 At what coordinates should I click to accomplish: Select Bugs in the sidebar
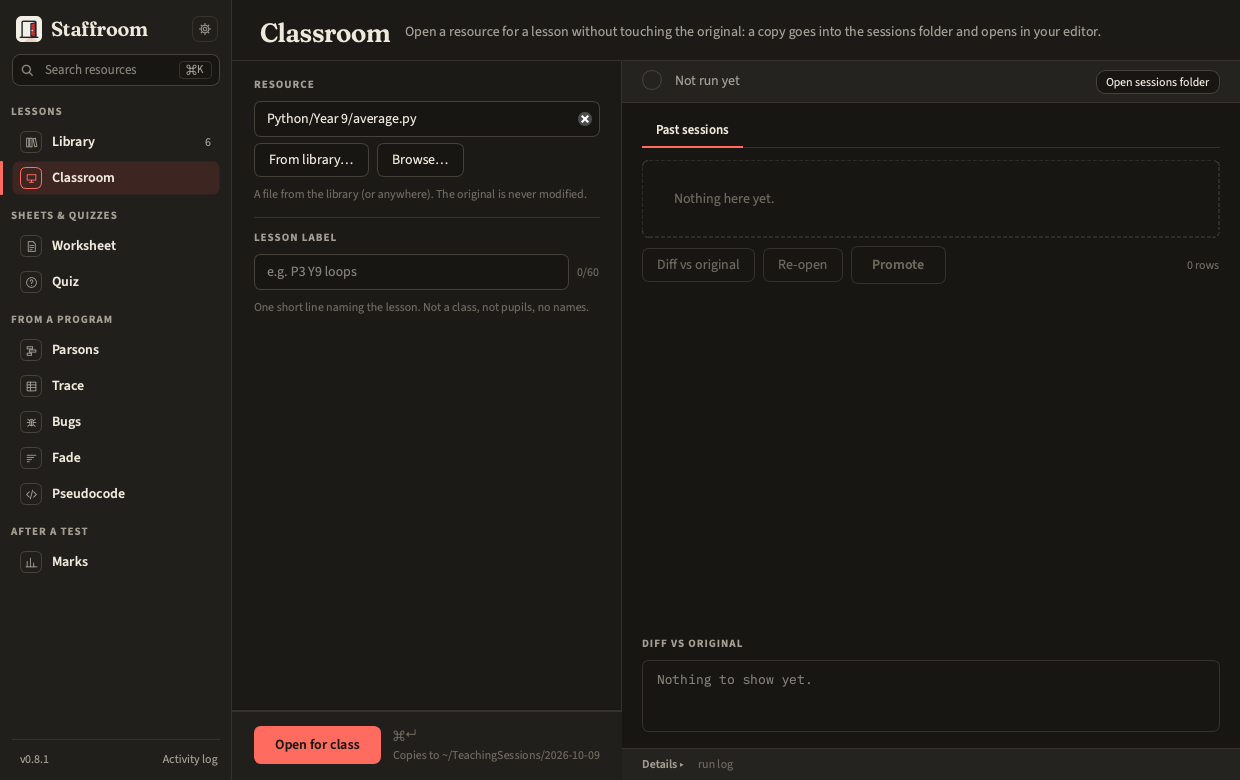[116, 422]
